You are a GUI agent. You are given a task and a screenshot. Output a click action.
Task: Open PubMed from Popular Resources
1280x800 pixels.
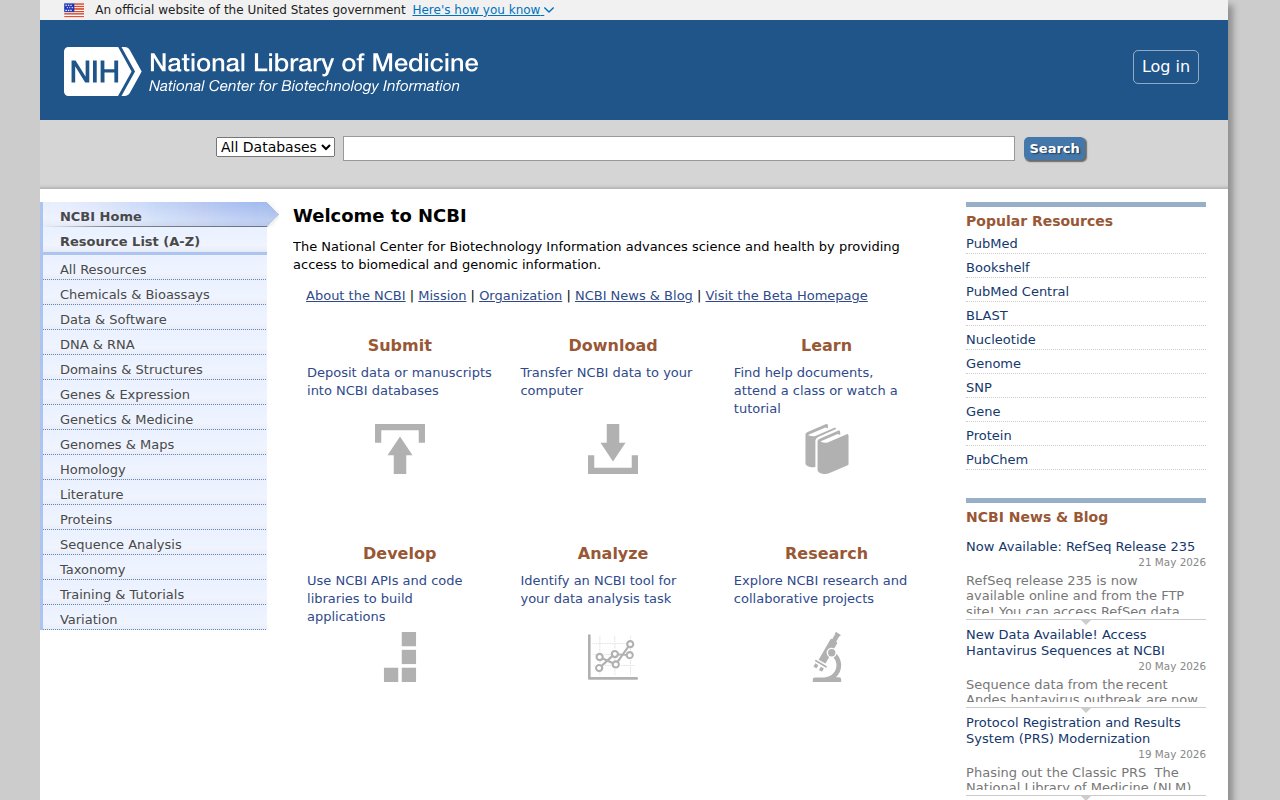(992, 244)
